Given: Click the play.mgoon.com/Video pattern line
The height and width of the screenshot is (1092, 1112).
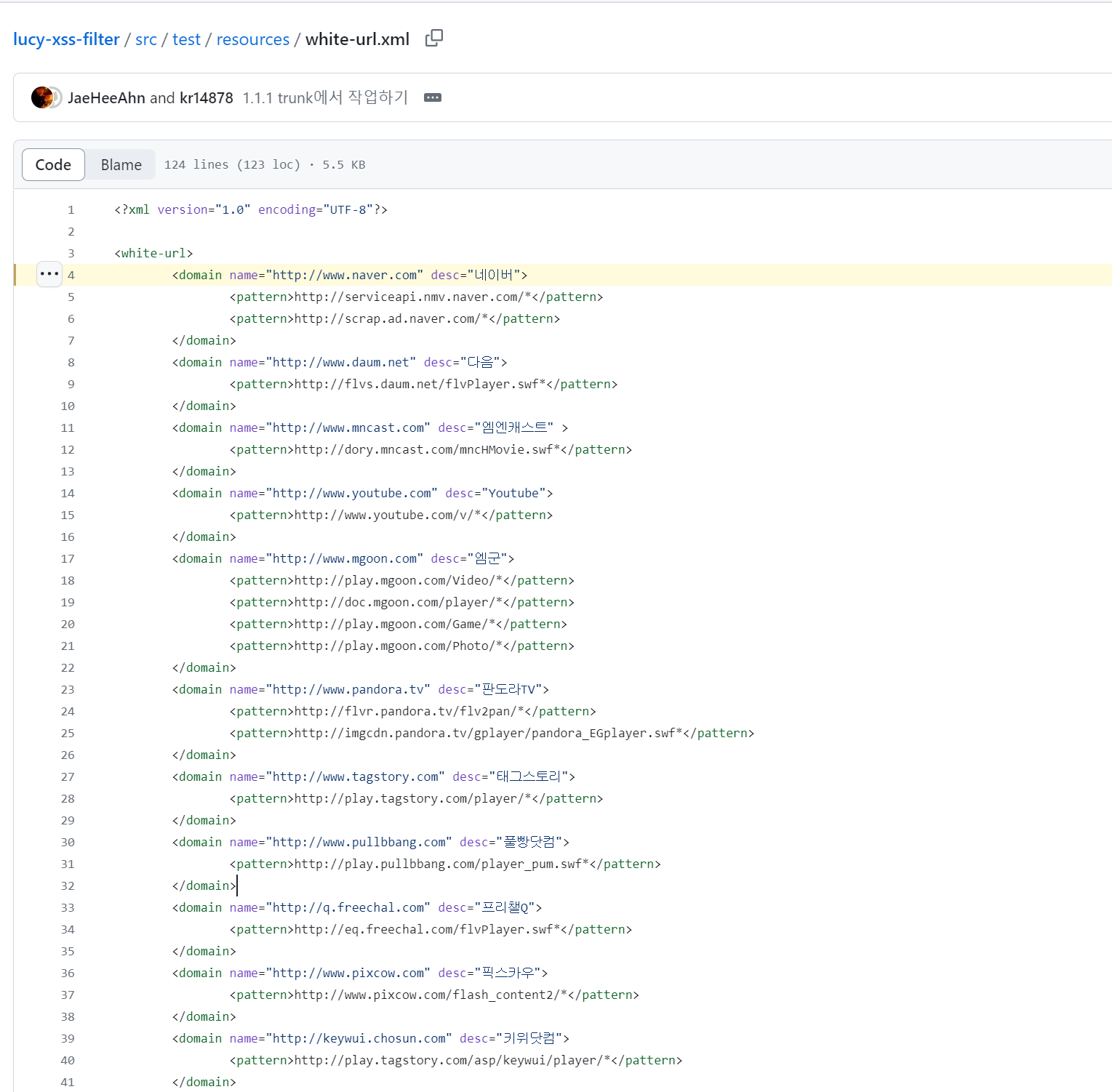Looking at the screenshot, I should (402, 580).
